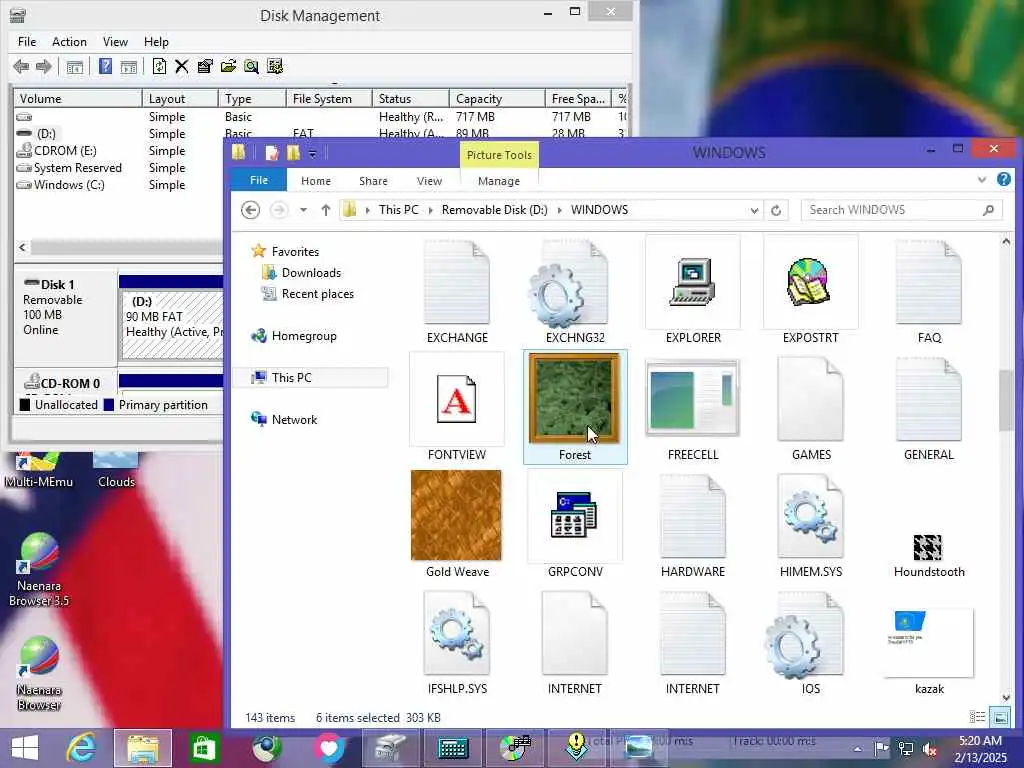Image resolution: width=1024 pixels, height=768 pixels.
Task: Open the Naenara Browser 3.5 desktop shortcut
Action: click(39, 569)
